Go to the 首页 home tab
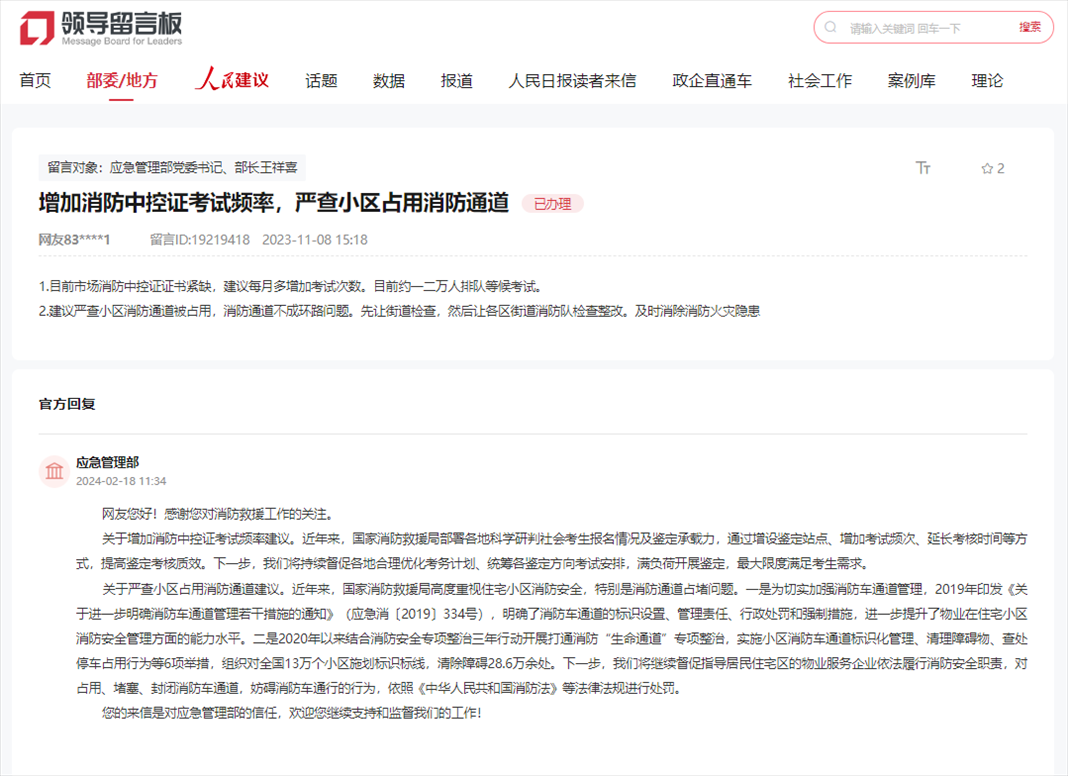This screenshot has height=776, width=1068. click(35, 81)
